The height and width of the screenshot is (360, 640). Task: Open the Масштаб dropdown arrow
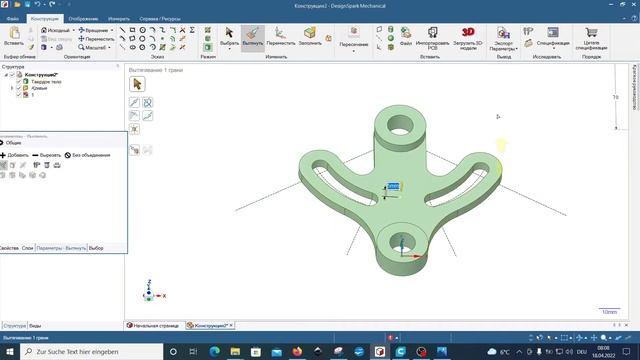click(109, 48)
